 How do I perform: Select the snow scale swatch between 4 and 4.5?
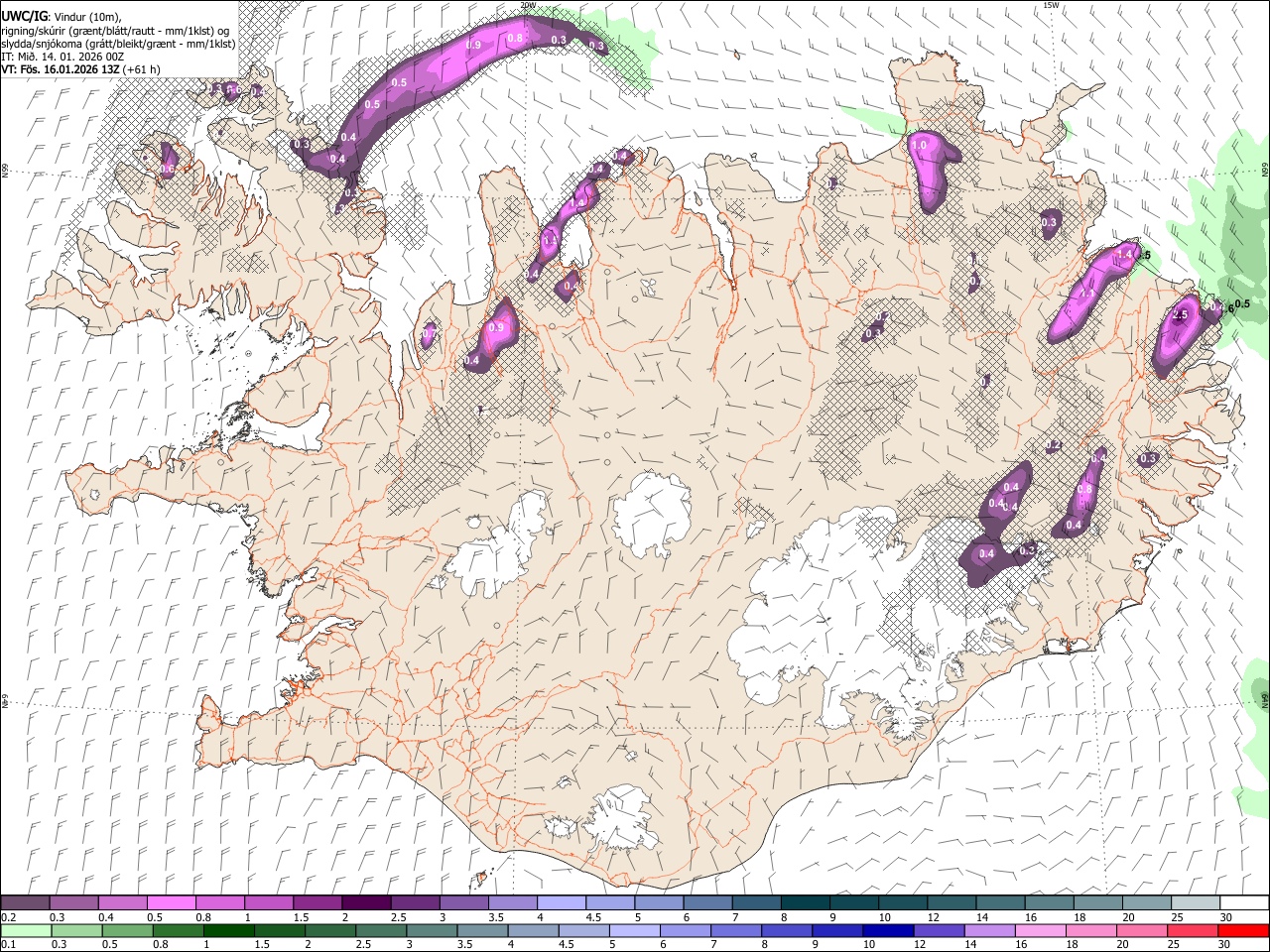pos(562,902)
